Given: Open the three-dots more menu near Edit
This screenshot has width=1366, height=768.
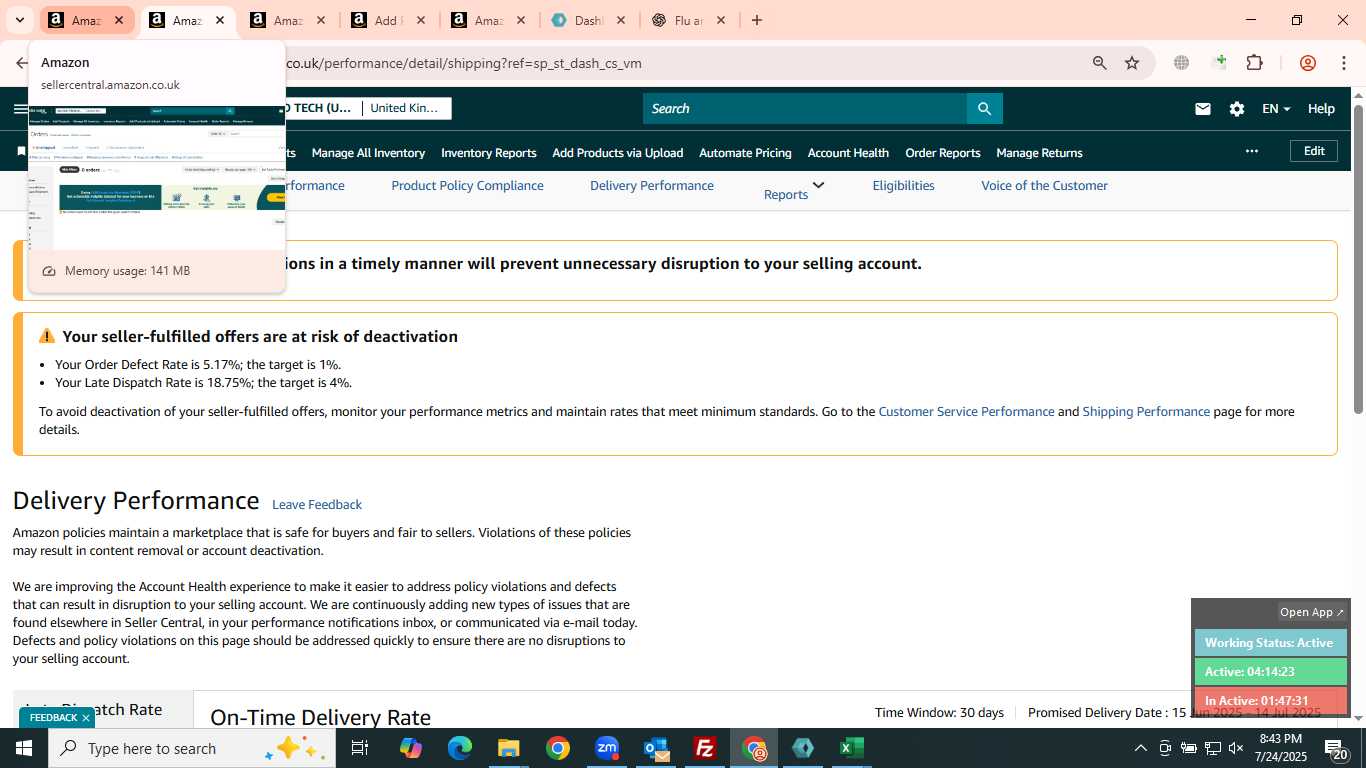Looking at the screenshot, I should point(1251,151).
